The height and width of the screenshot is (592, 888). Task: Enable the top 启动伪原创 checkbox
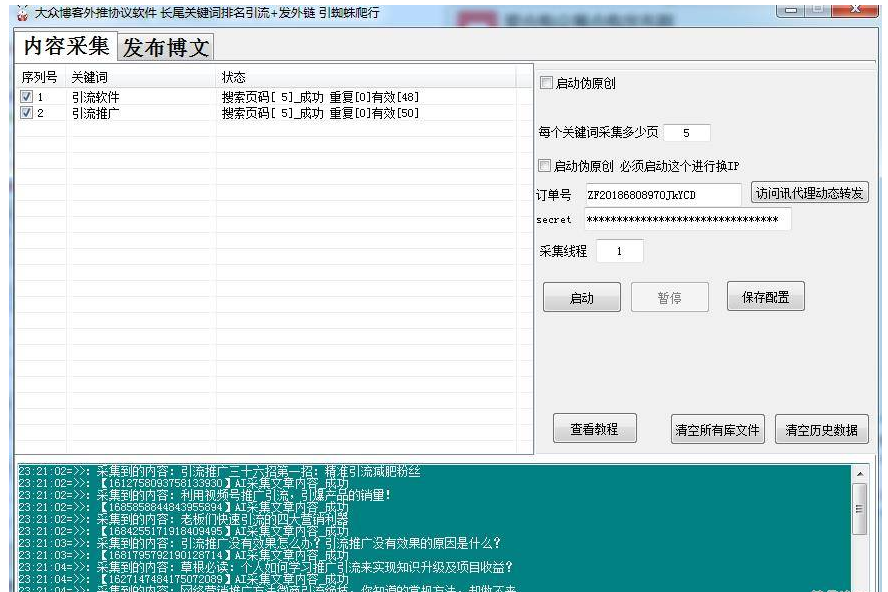point(546,83)
